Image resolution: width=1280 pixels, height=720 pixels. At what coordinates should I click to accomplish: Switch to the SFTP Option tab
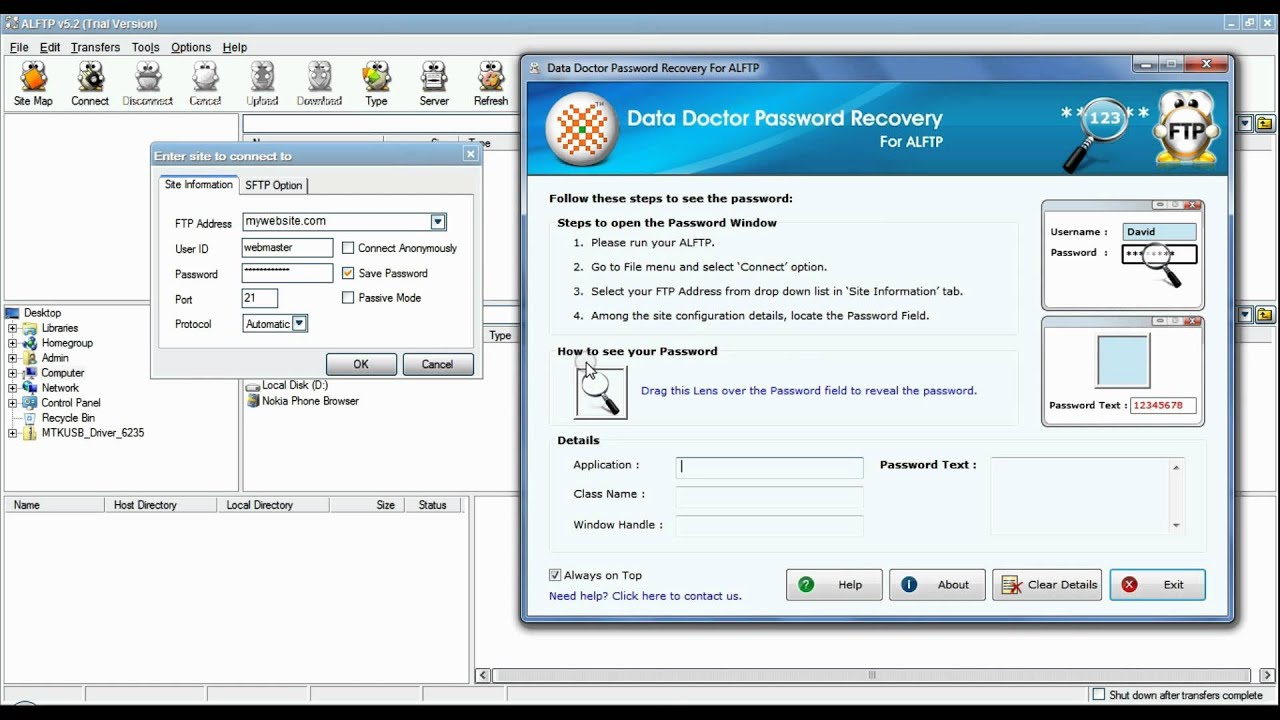coord(273,185)
